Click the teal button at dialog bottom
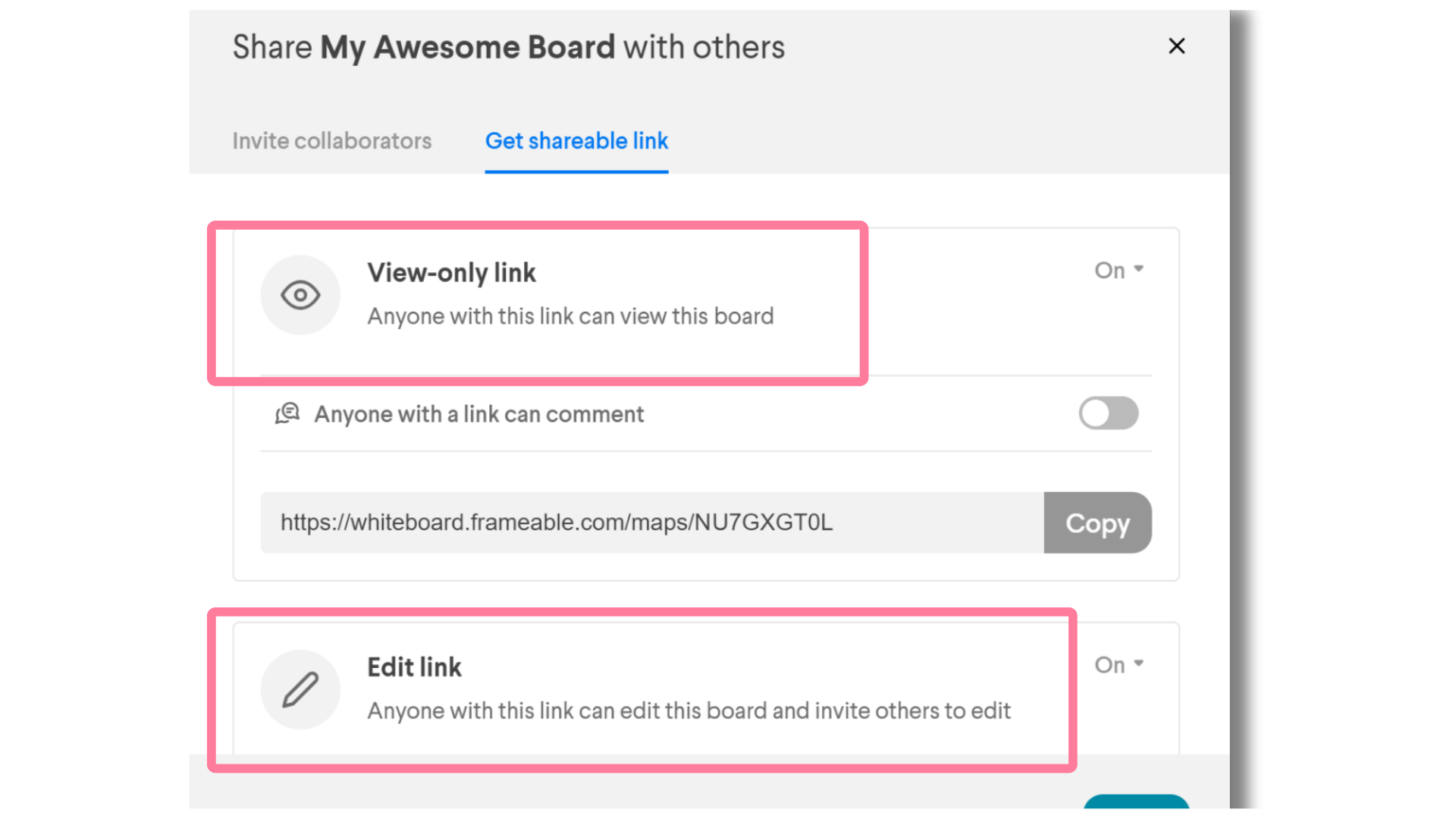 click(1136, 802)
